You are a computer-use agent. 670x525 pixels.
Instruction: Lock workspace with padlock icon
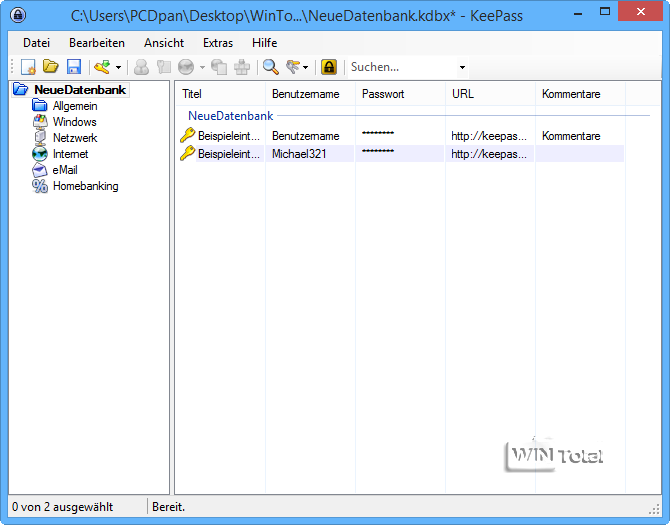pos(329,67)
